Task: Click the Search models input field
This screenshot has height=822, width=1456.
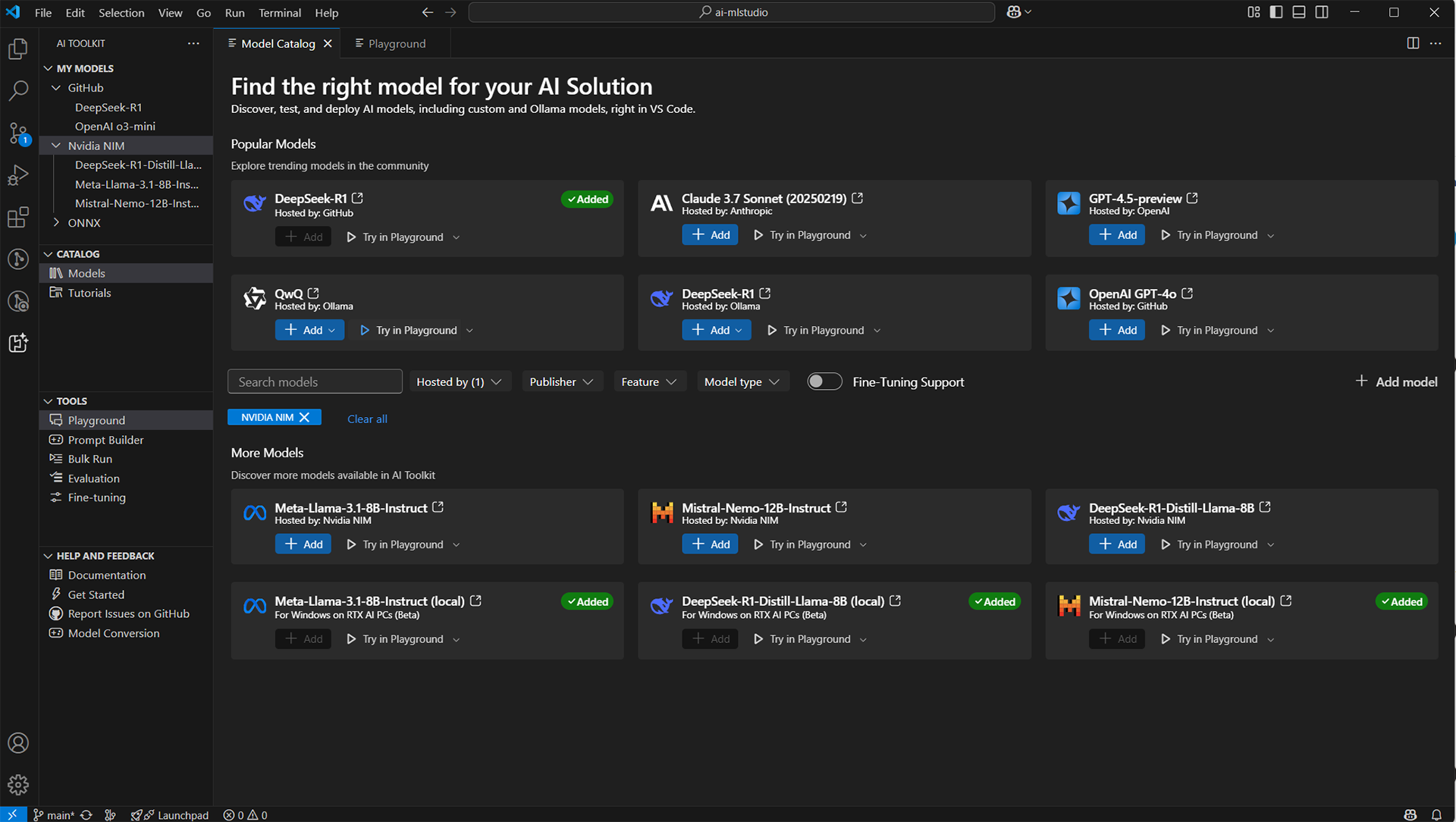Action: tap(315, 381)
